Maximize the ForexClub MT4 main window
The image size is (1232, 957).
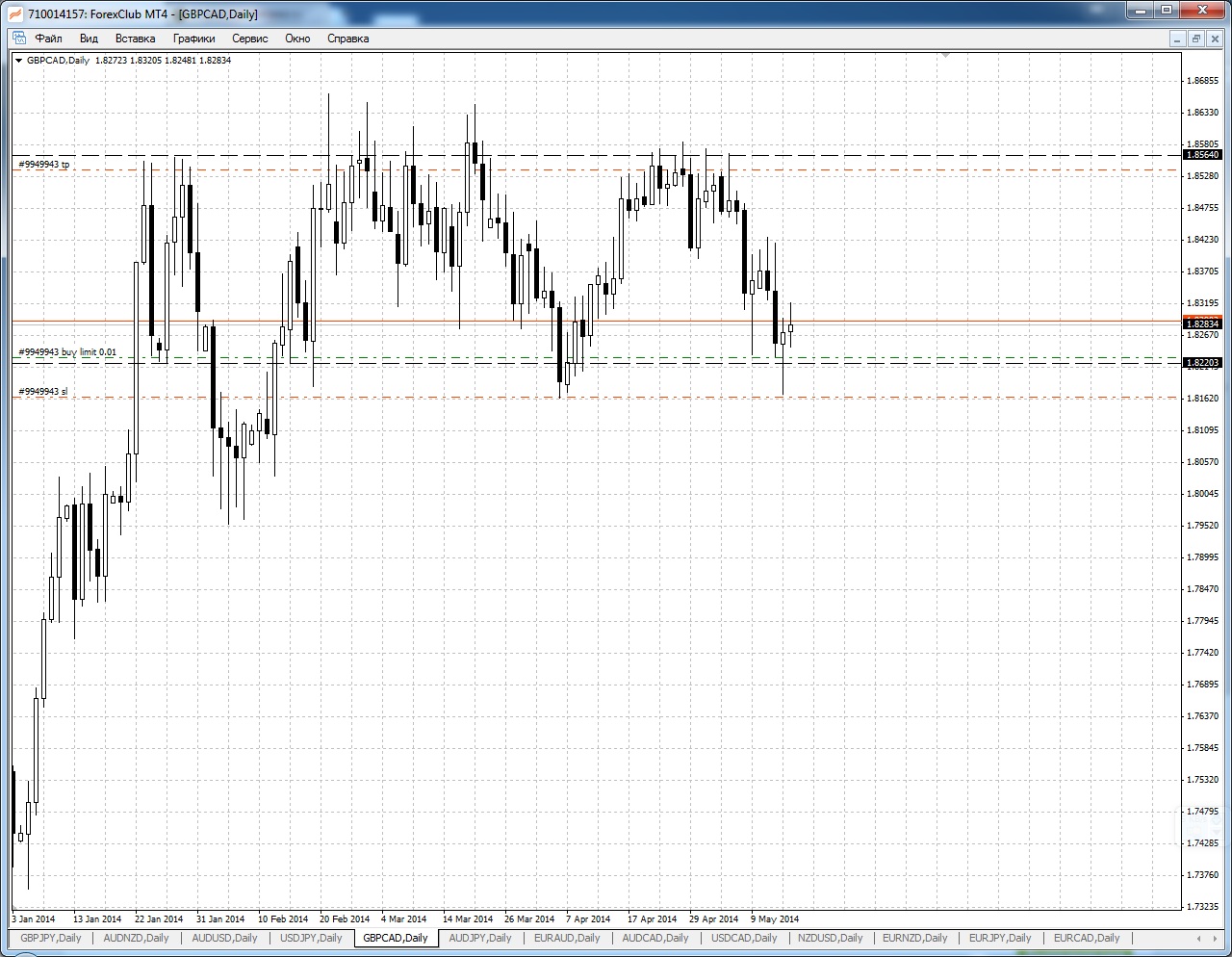[x=1167, y=10]
